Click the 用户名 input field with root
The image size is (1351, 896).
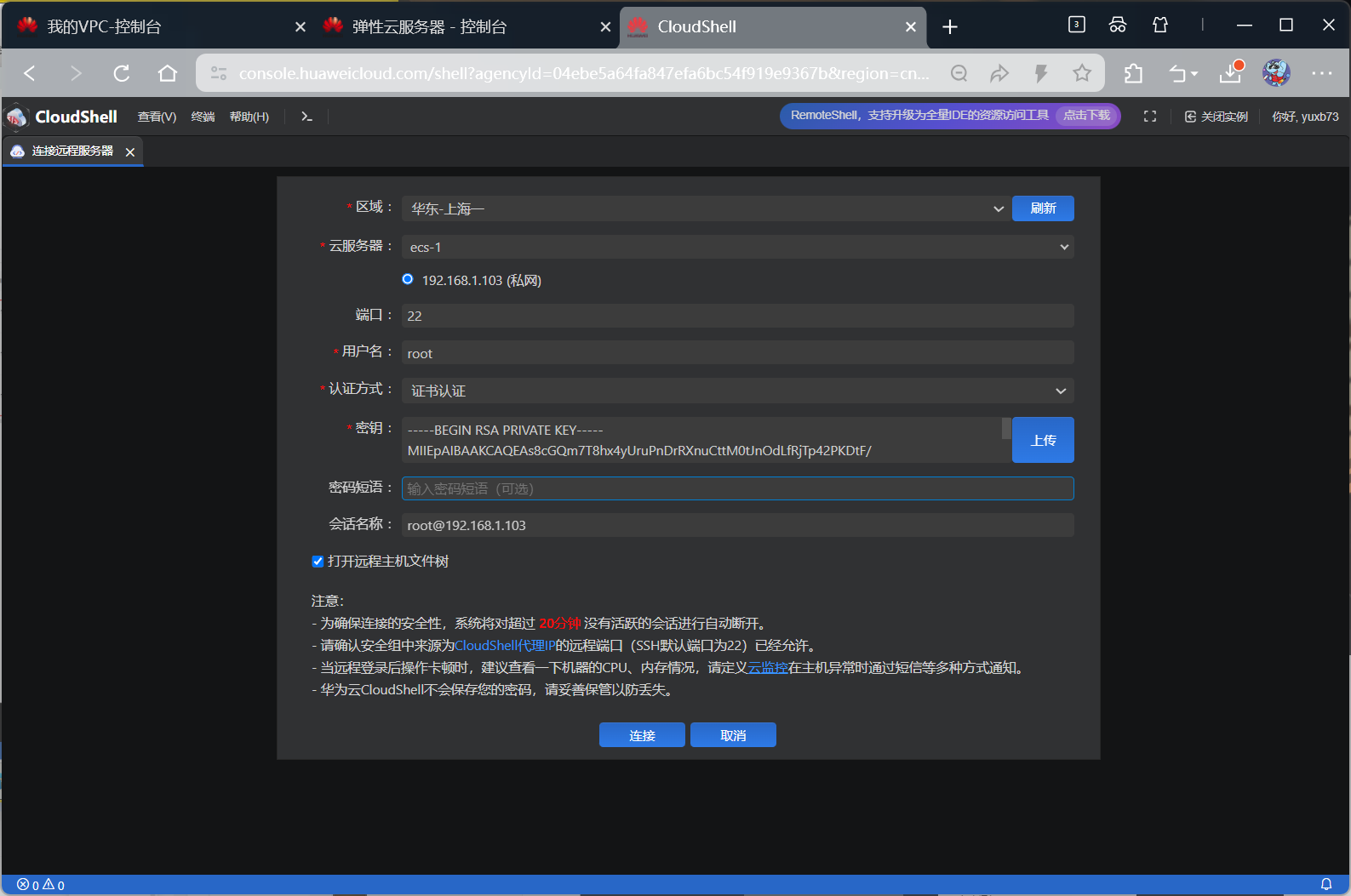click(737, 353)
